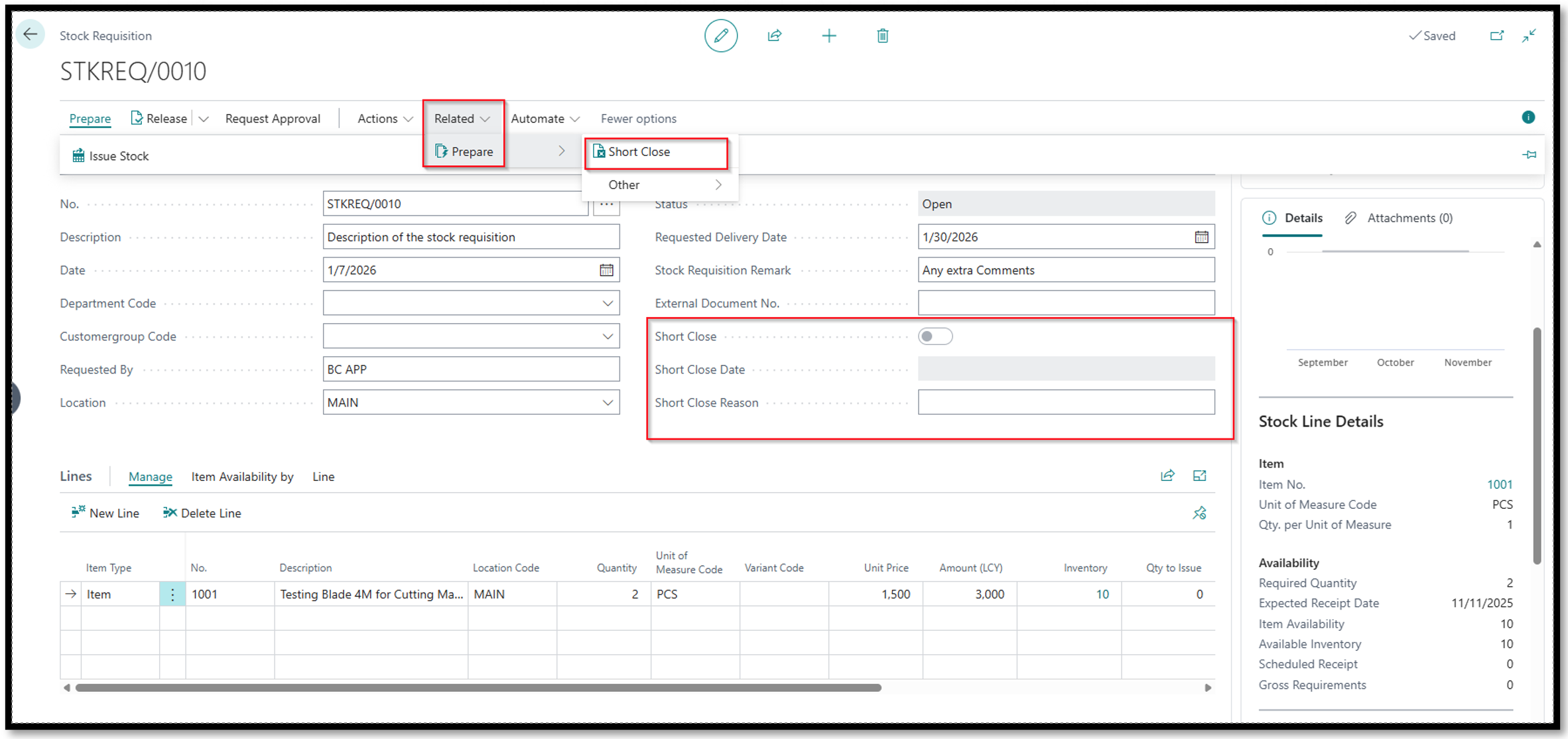Viewport: 1568px width, 739px height.
Task: Click the pencil edit icon
Action: pyautogui.click(x=720, y=36)
